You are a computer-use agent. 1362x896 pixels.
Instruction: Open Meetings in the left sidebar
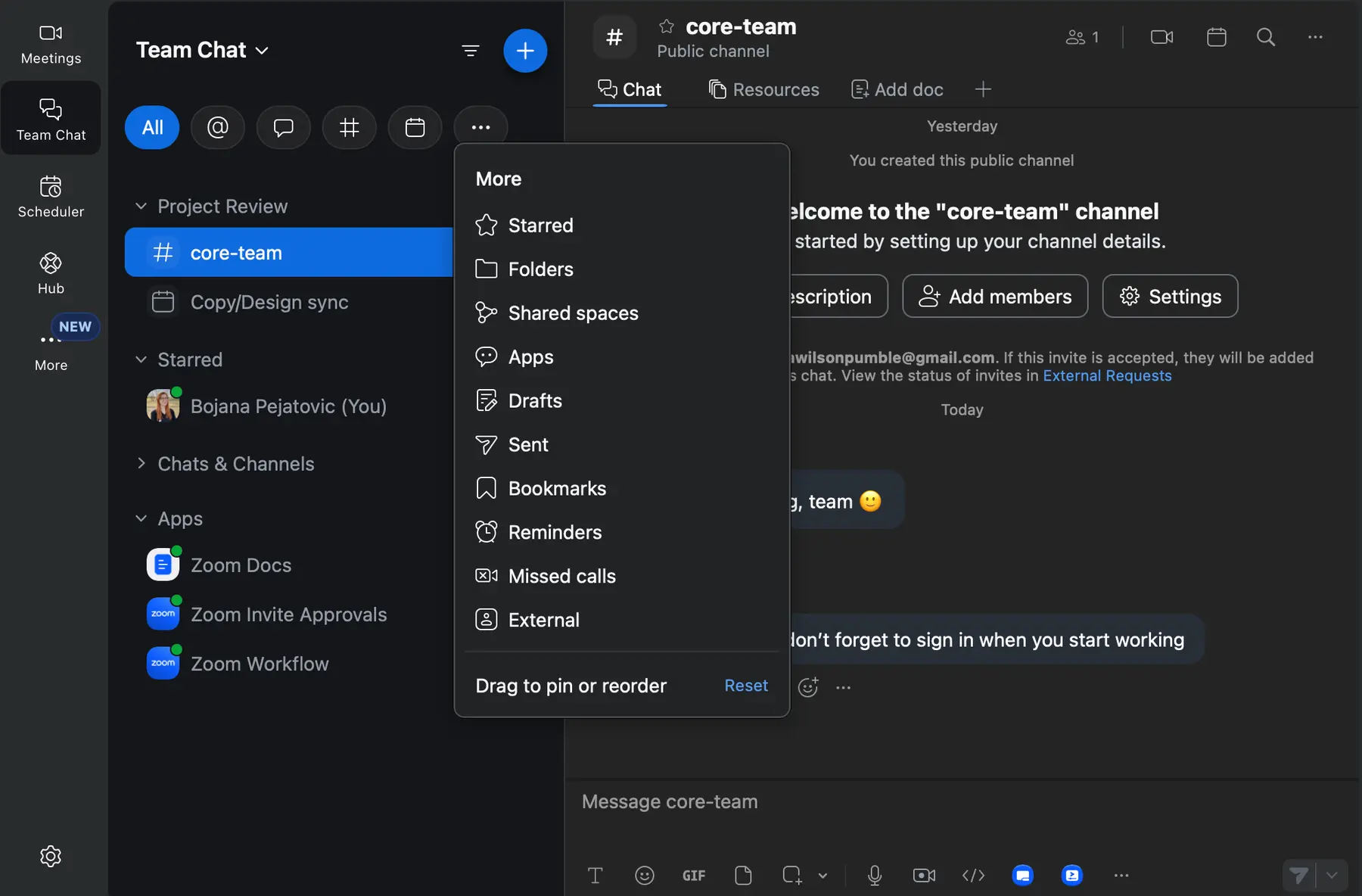click(x=51, y=44)
